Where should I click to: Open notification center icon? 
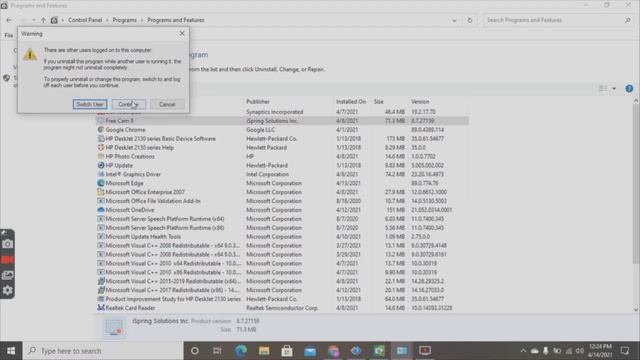click(x=625, y=351)
